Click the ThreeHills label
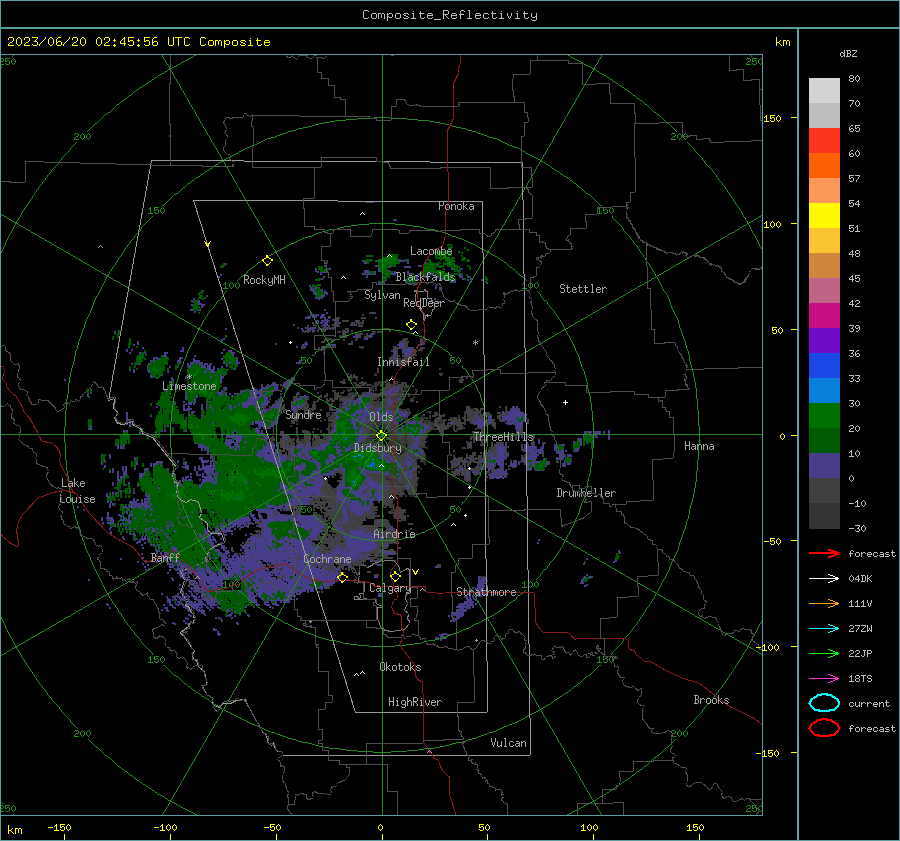This screenshot has height=841, width=900. click(x=503, y=437)
